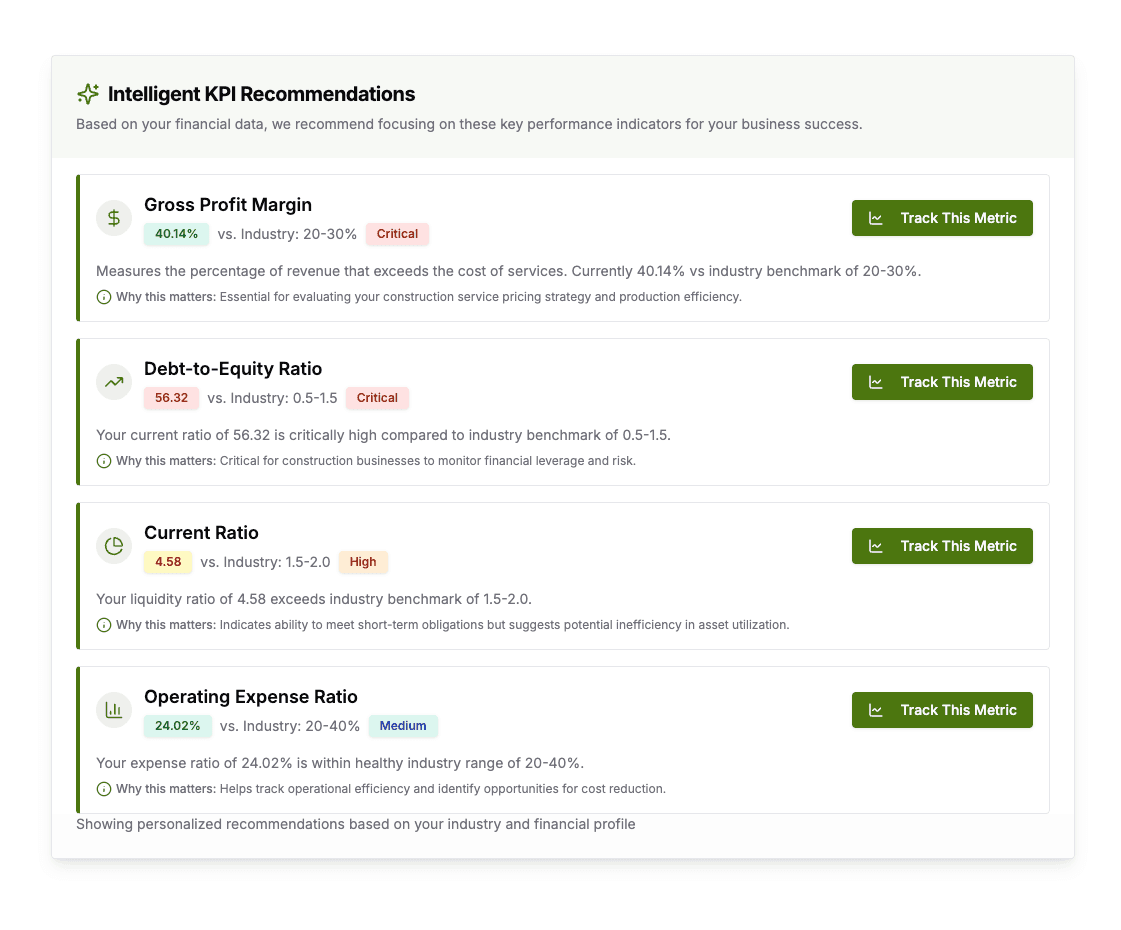This screenshot has height=930, width=1121.
Task: Click the chart icon on Operating Expense's track button
Action: (877, 709)
